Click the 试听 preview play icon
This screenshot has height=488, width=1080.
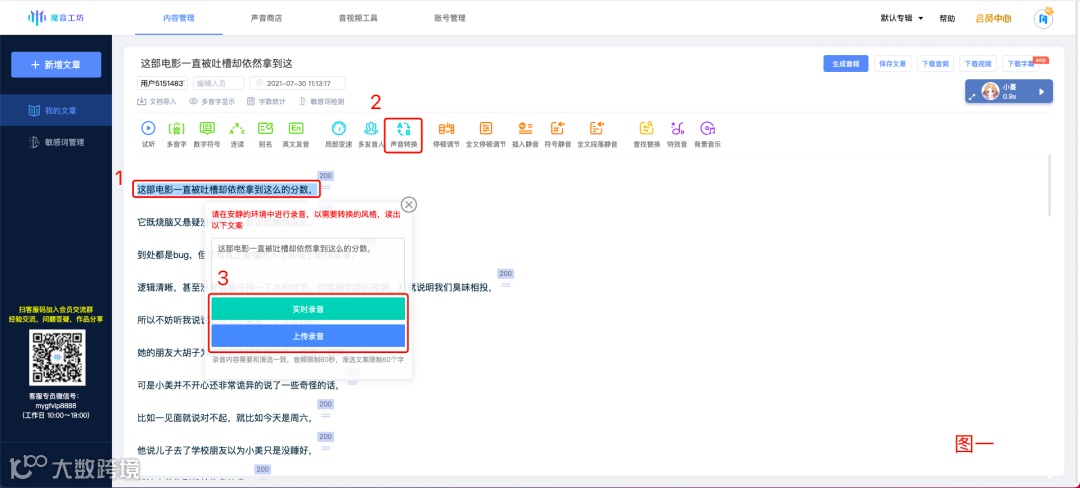click(148, 128)
